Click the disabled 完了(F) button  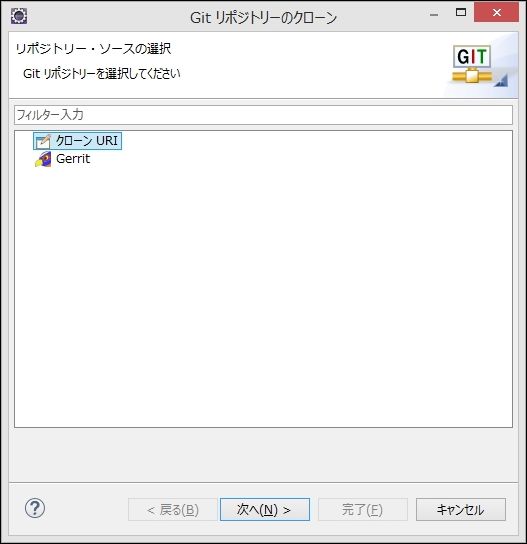(x=363, y=510)
